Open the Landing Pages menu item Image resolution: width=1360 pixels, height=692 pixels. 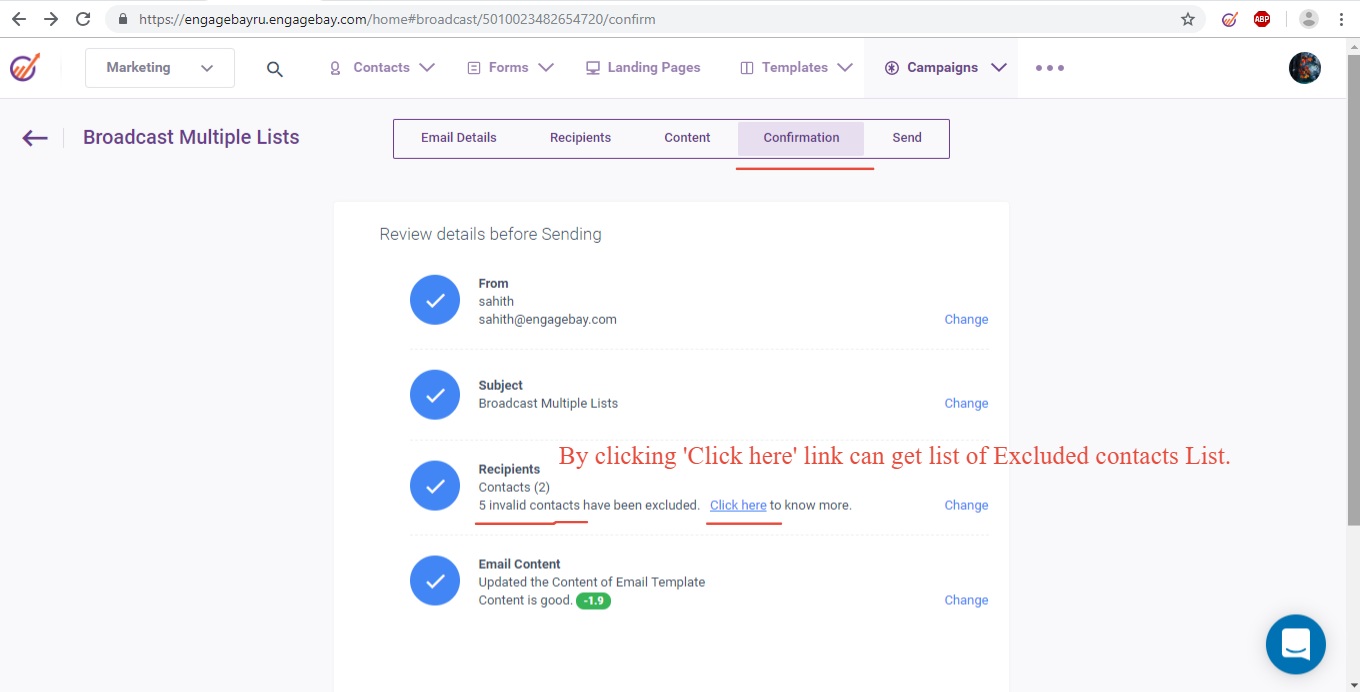(643, 68)
